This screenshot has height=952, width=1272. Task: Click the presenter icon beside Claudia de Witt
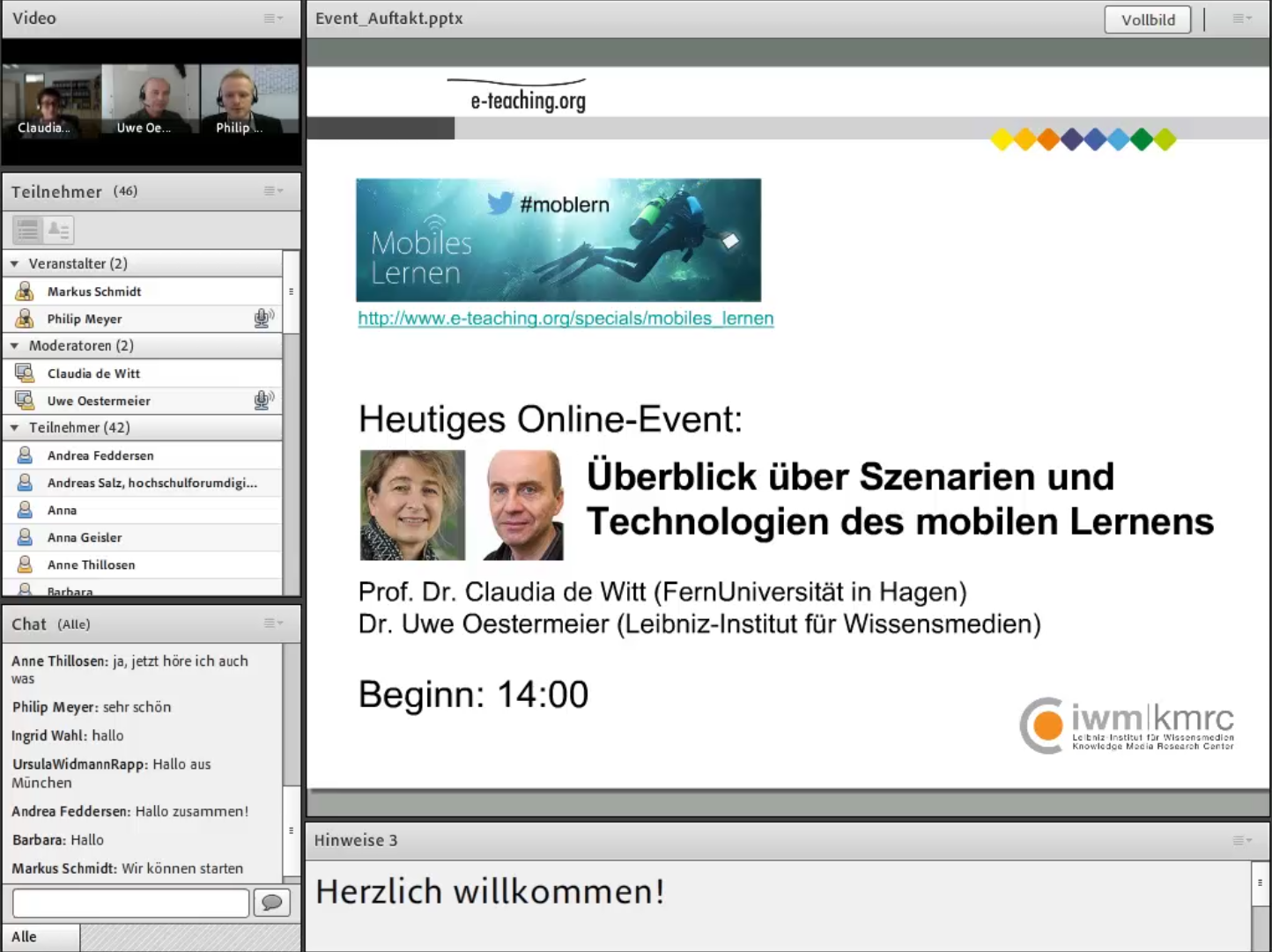(25, 373)
